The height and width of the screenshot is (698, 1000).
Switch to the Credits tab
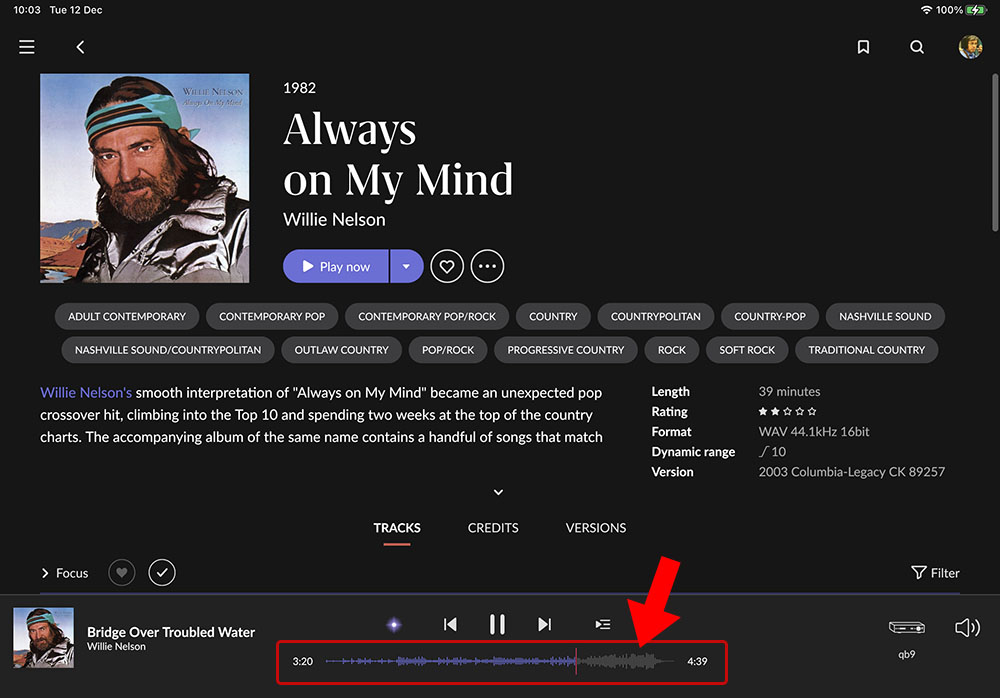click(x=493, y=528)
